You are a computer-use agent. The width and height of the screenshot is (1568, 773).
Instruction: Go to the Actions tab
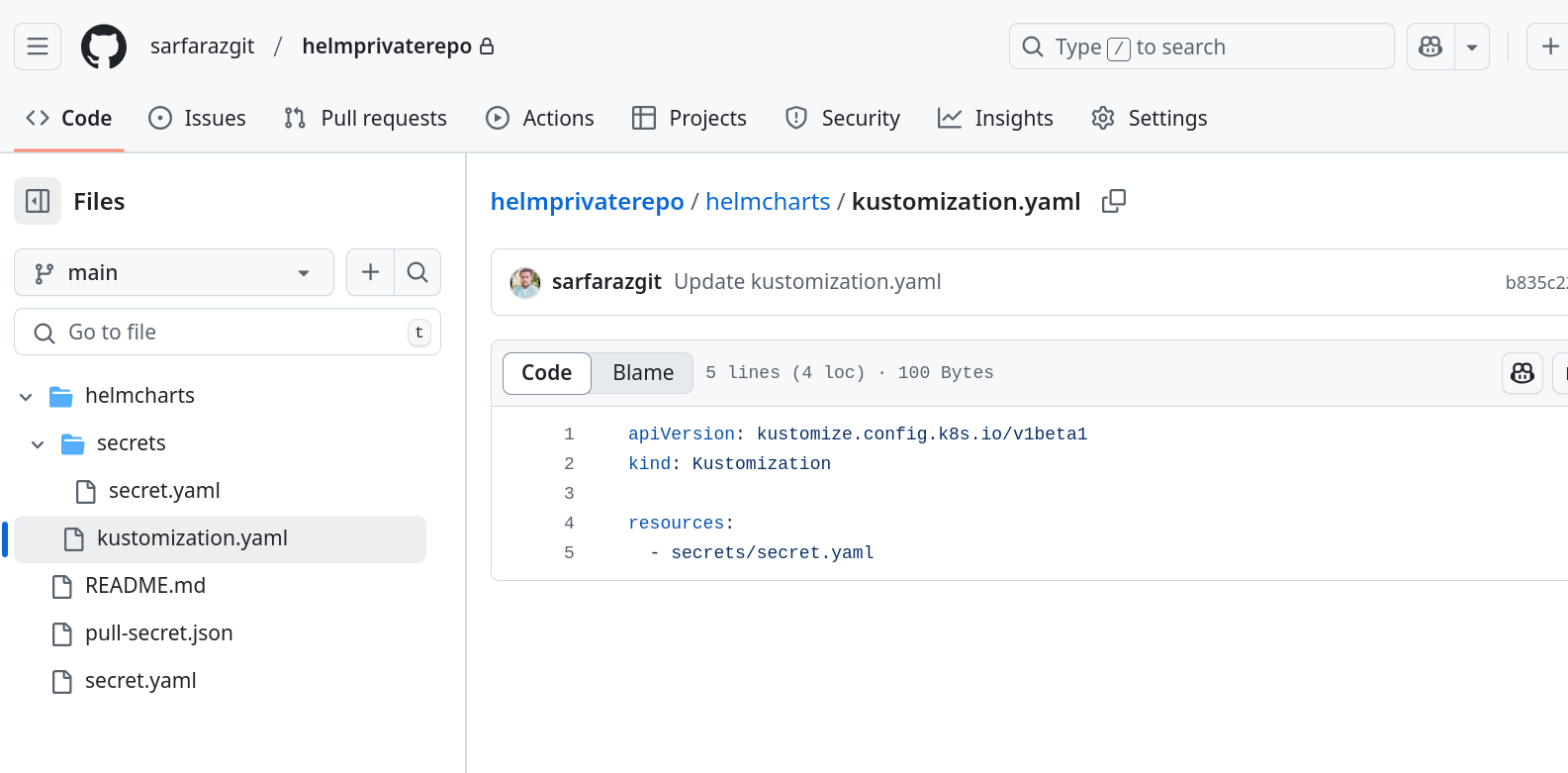pyautogui.click(x=540, y=119)
